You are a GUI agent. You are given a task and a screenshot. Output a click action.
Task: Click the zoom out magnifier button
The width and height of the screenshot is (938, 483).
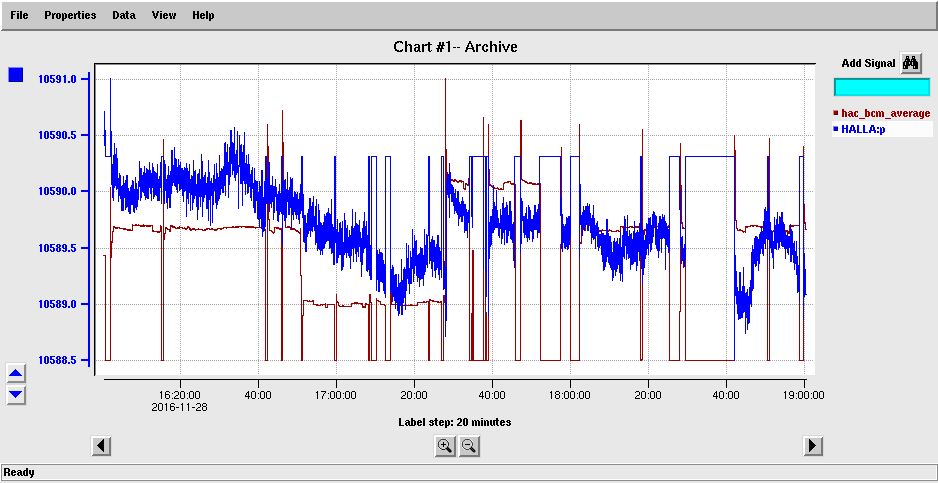point(469,446)
